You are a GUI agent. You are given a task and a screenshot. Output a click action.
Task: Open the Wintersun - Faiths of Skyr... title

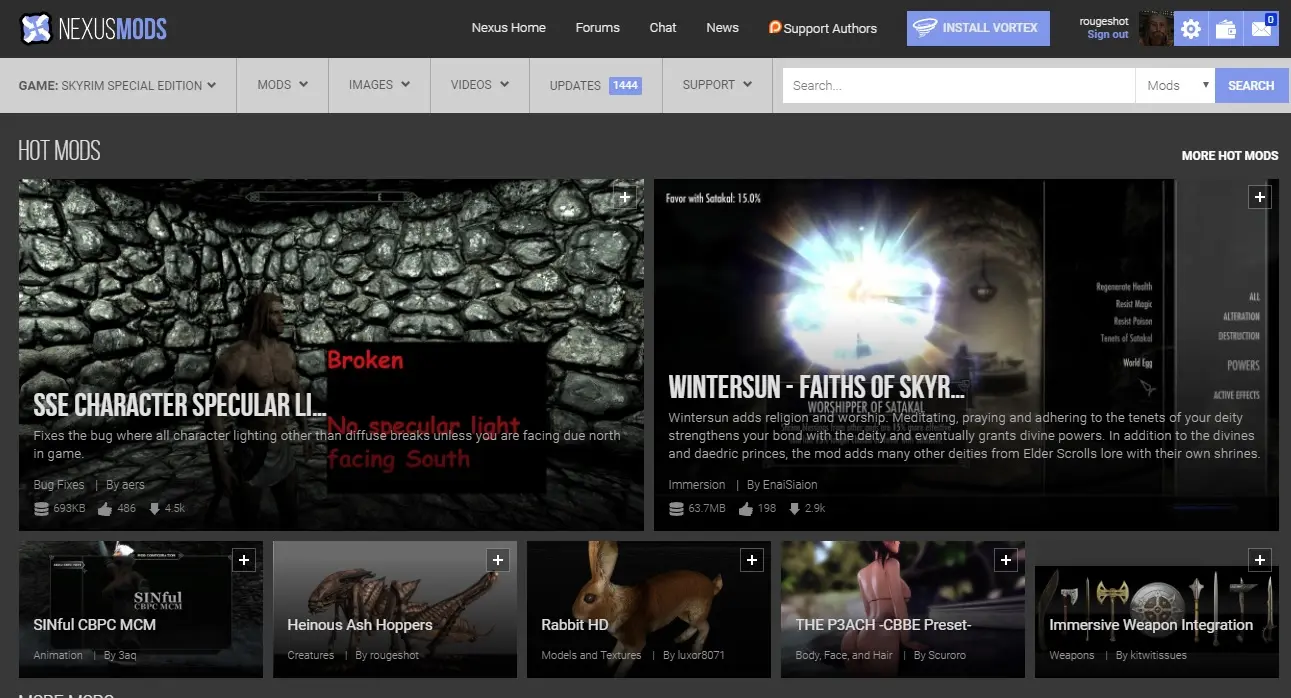tap(816, 387)
